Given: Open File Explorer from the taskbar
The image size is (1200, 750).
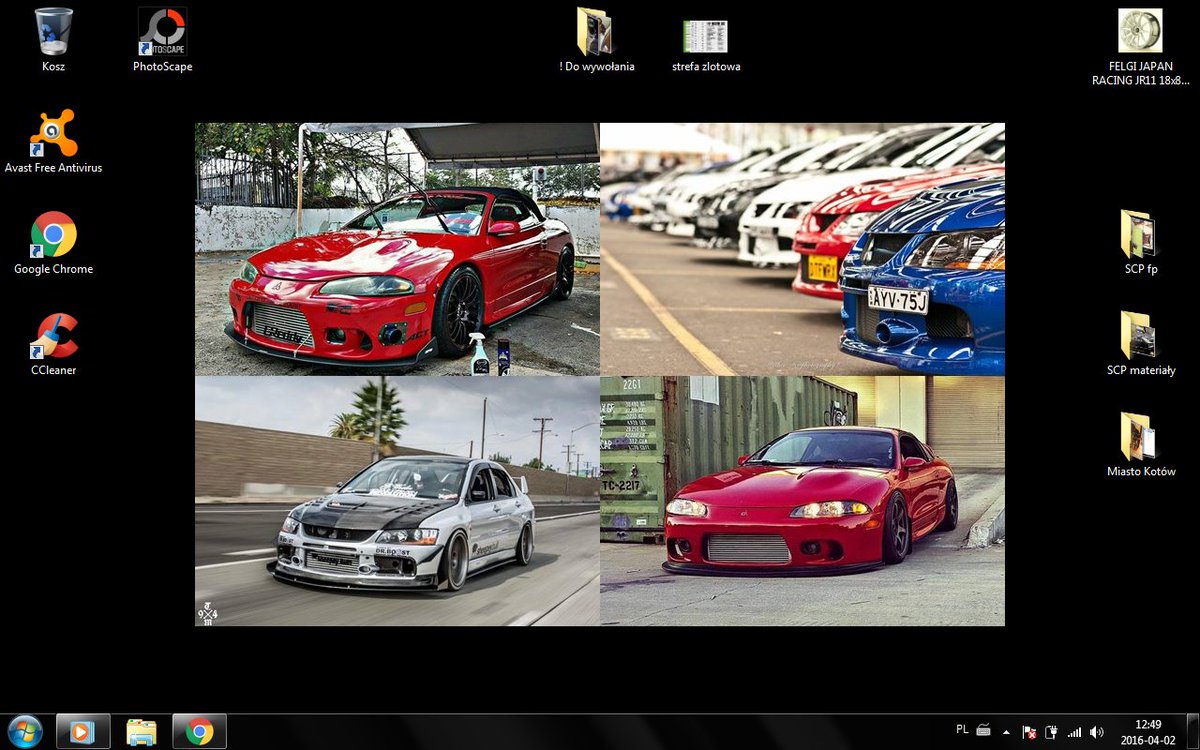Looking at the screenshot, I should click(x=141, y=732).
